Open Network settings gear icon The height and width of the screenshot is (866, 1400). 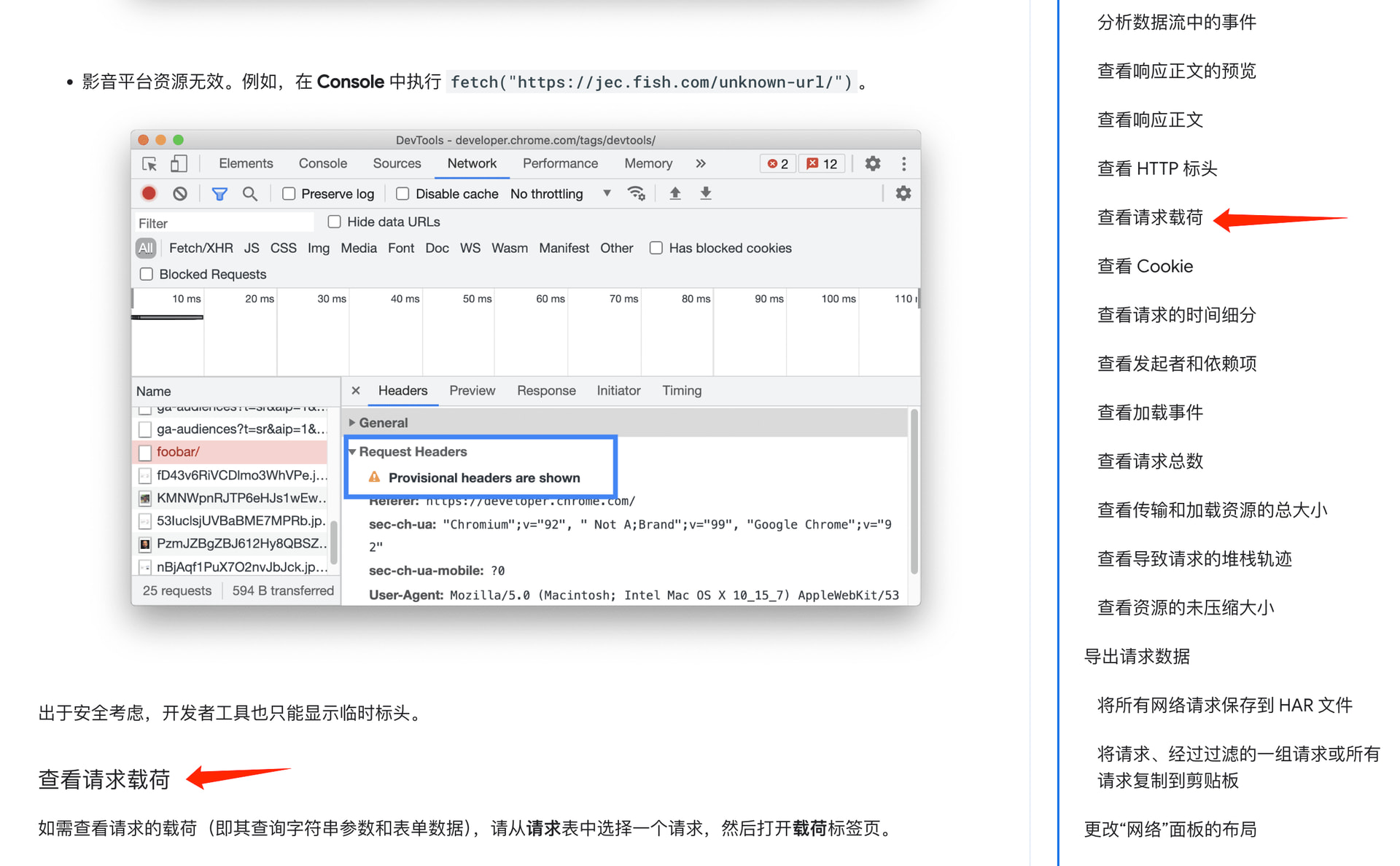click(x=903, y=193)
